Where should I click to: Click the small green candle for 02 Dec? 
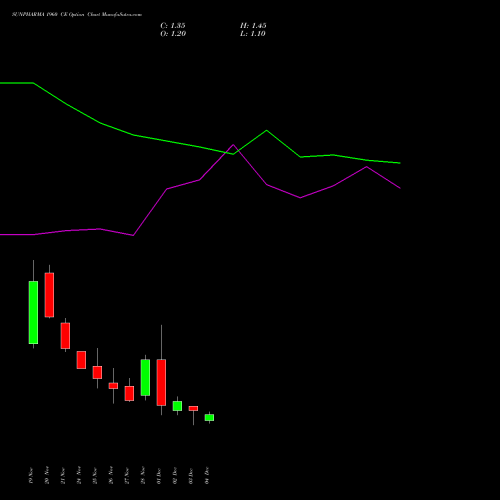click(x=177, y=406)
